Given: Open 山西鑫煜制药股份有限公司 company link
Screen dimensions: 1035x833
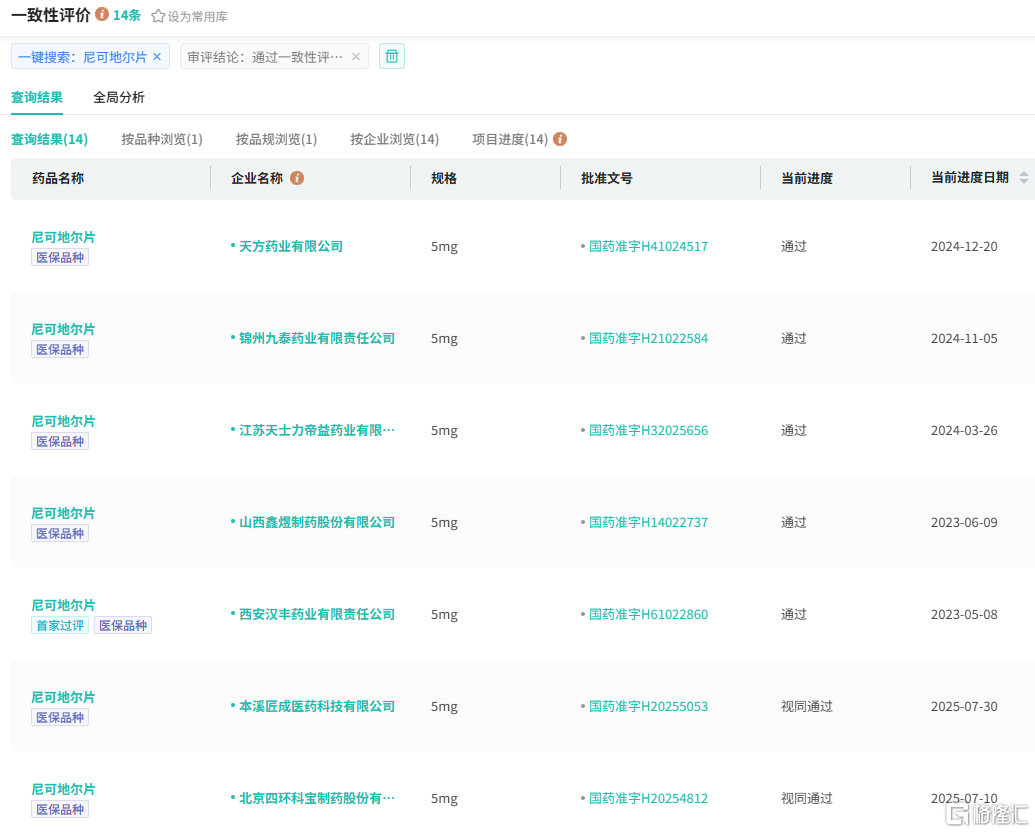Looking at the screenshot, I should [317, 522].
